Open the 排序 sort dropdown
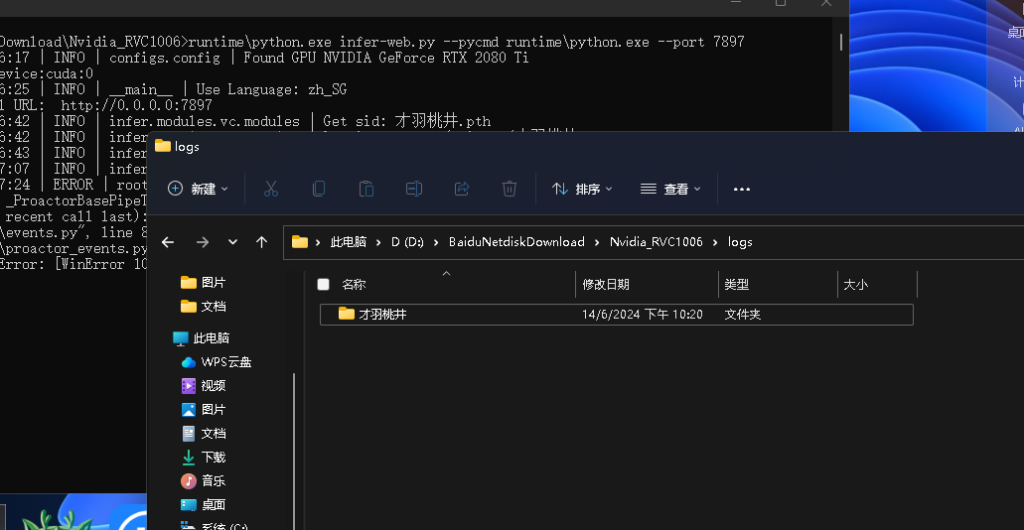Screen dimensions: 1024x530 click(583, 189)
